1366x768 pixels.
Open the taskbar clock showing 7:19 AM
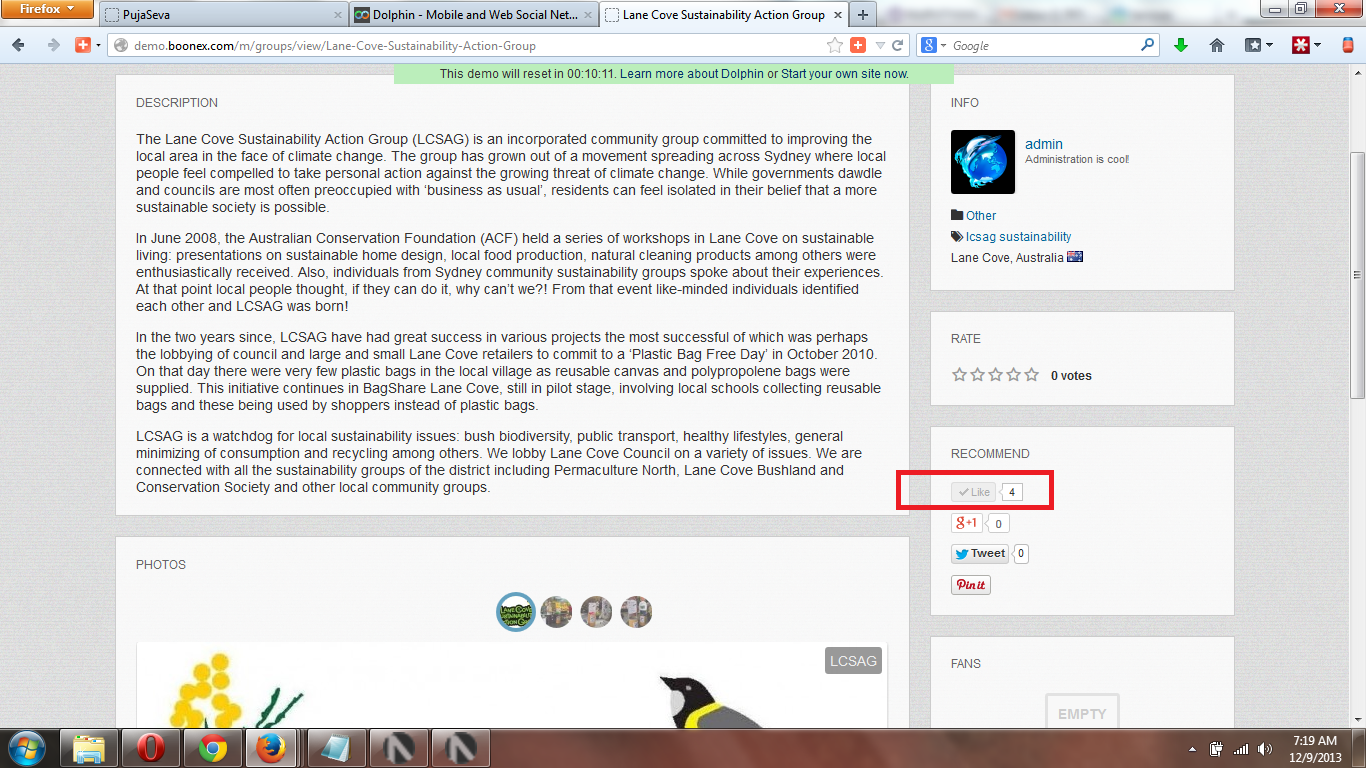1315,749
